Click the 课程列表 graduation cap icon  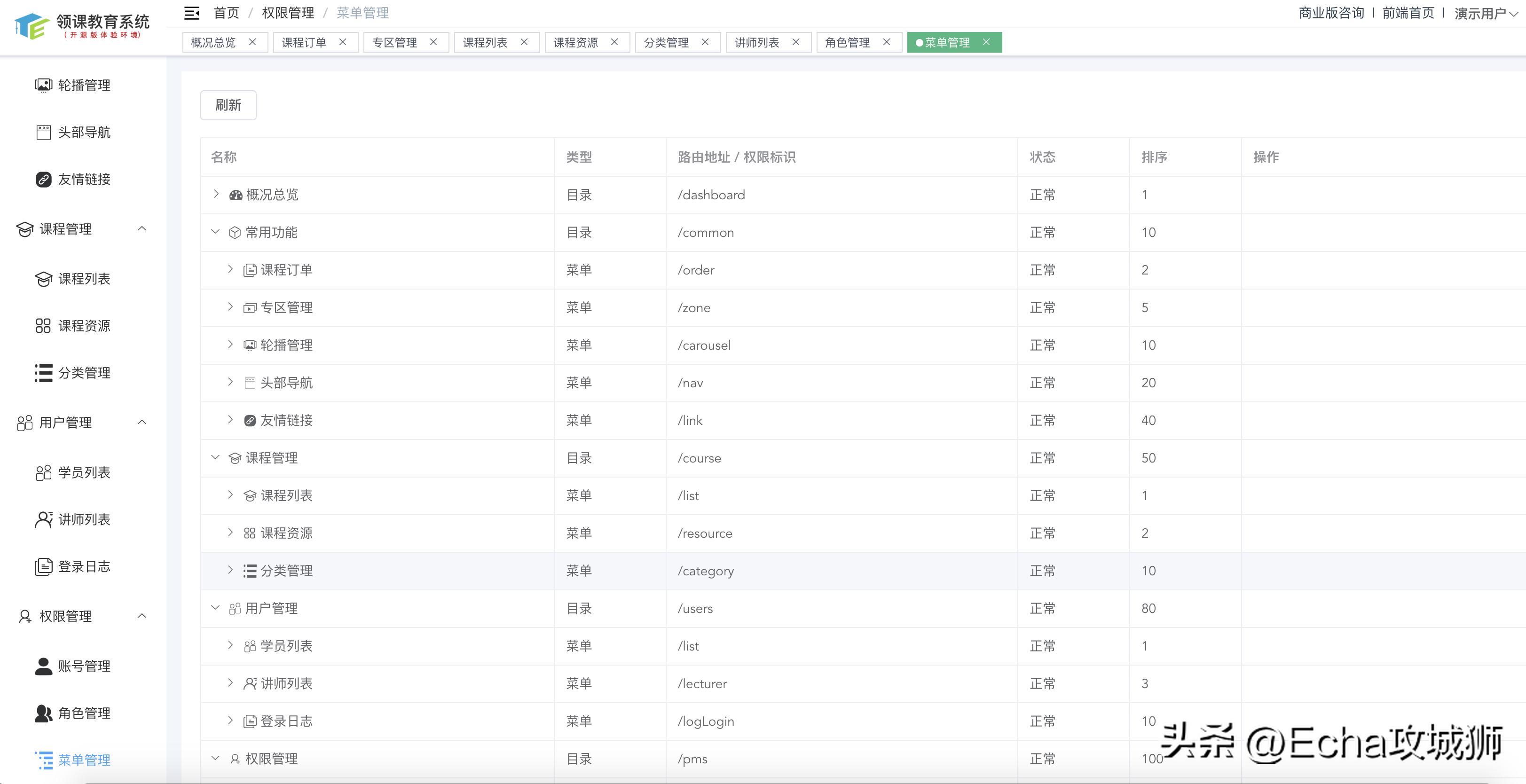[x=43, y=278]
